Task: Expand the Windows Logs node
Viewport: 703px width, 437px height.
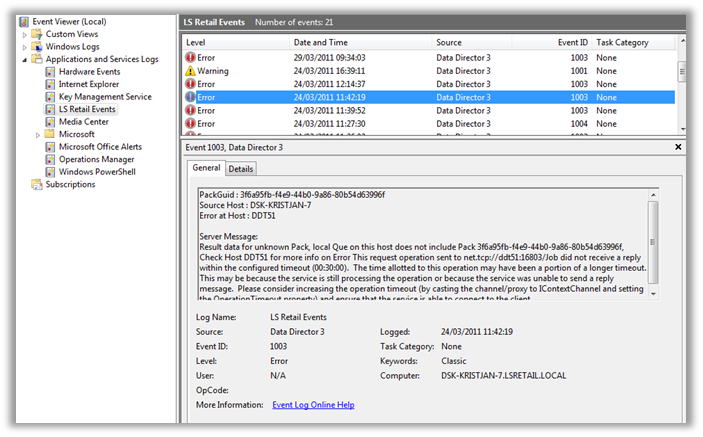Action: click(x=26, y=47)
